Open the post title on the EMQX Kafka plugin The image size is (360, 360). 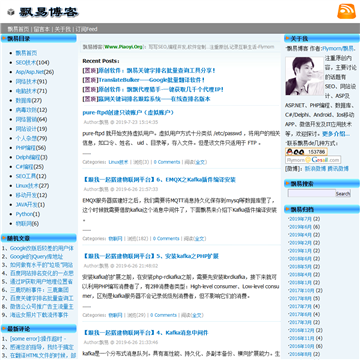159,180
